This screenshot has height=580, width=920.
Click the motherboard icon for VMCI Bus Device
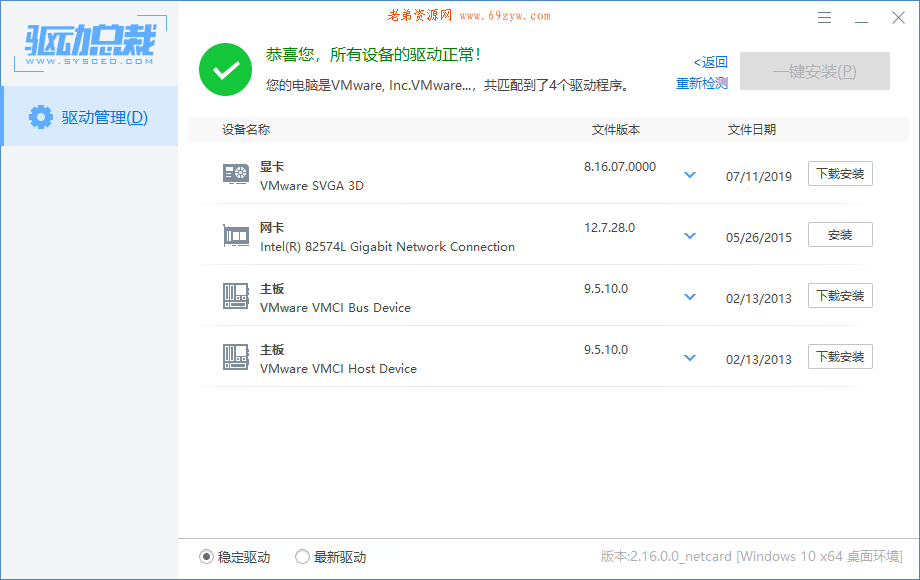[x=236, y=296]
